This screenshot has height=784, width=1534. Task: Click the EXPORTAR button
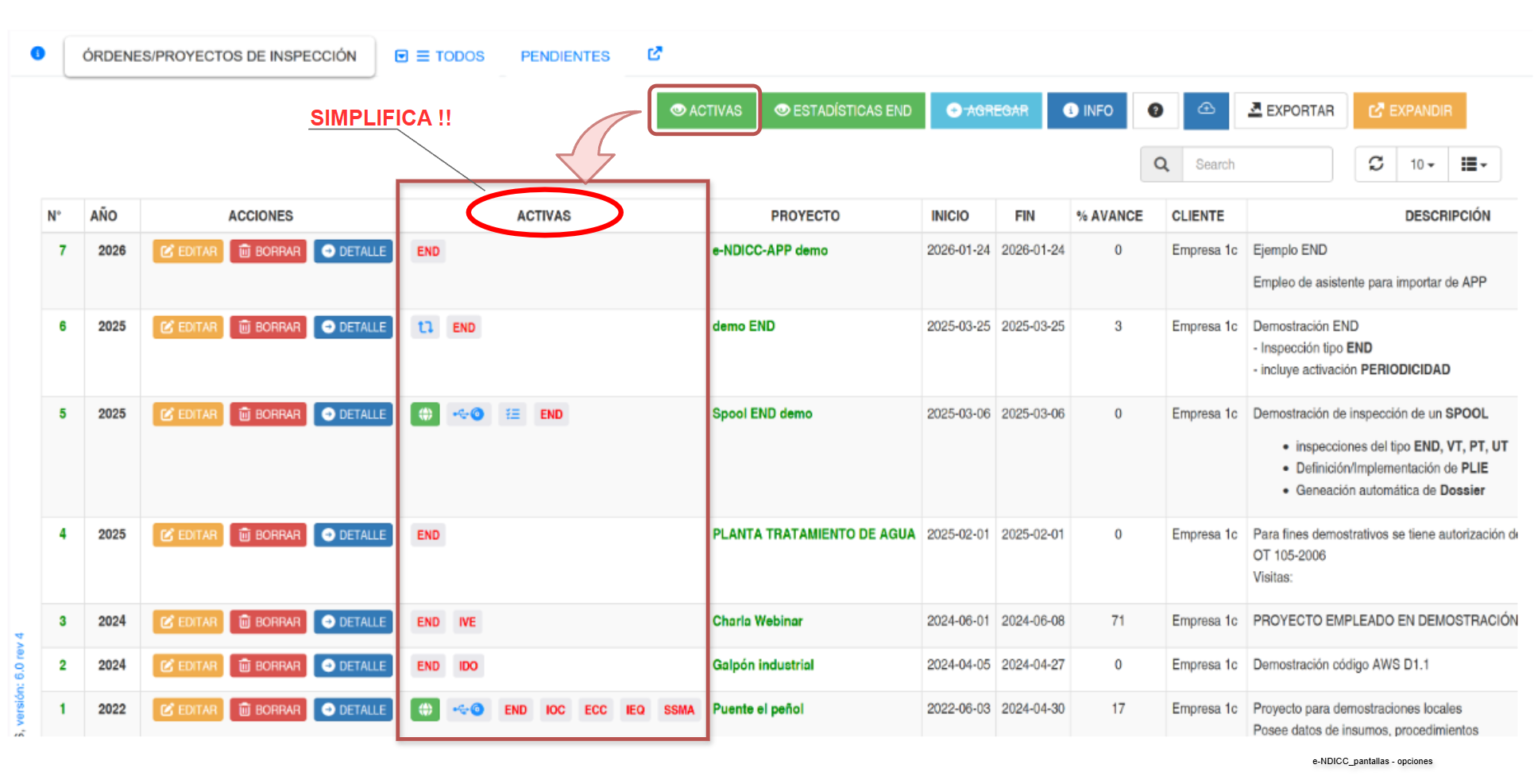pyautogui.click(x=1291, y=110)
